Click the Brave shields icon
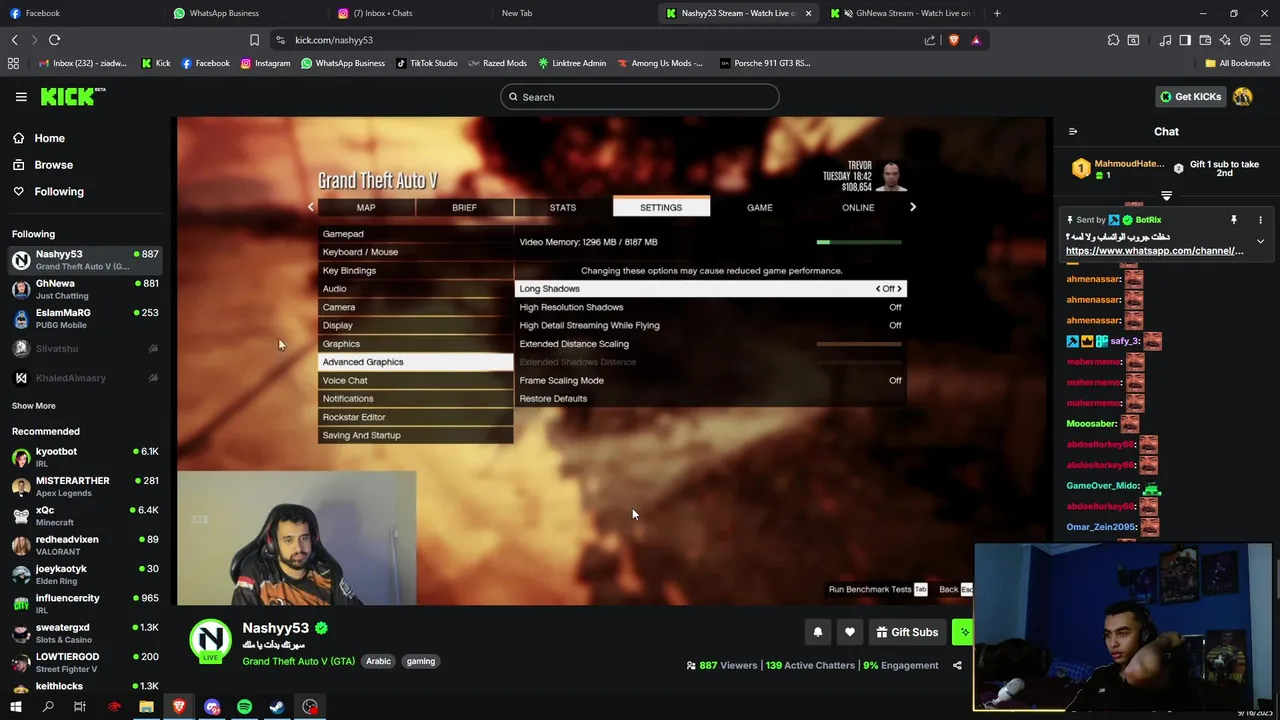 [x=953, y=40]
